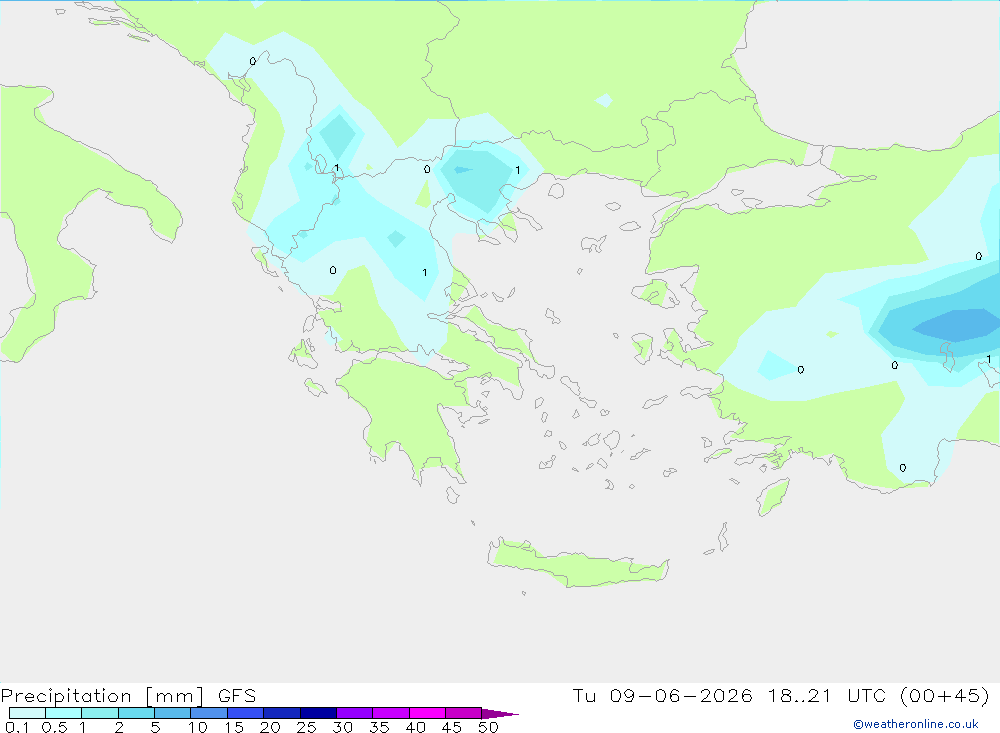This screenshot has width=1000, height=733.
Task: Click the 45–50 mm legend swatch
Action: coord(464,713)
